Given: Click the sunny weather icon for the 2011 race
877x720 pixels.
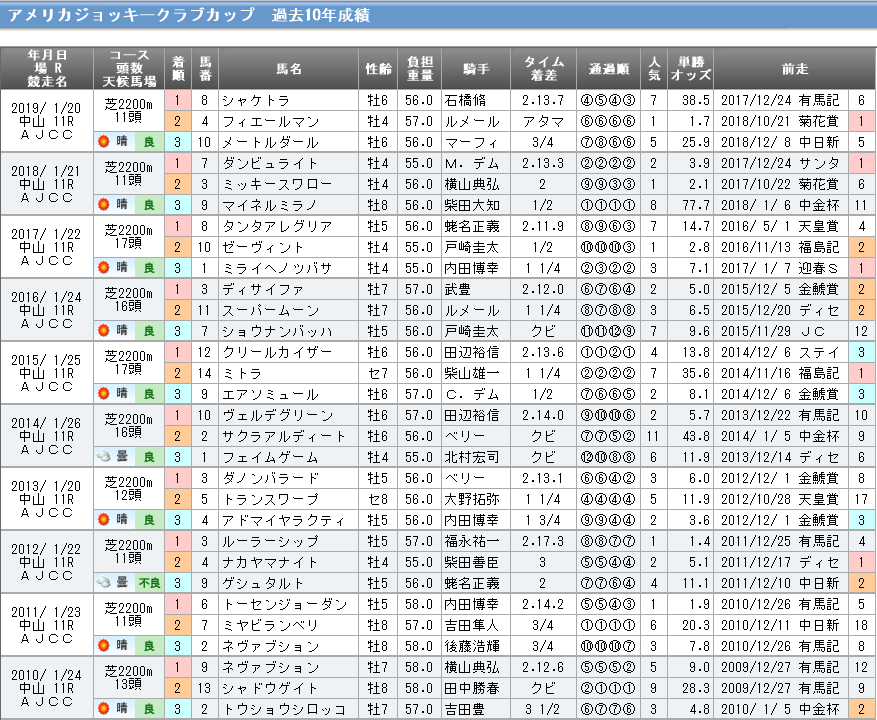Looking at the screenshot, I should (x=103, y=646).
